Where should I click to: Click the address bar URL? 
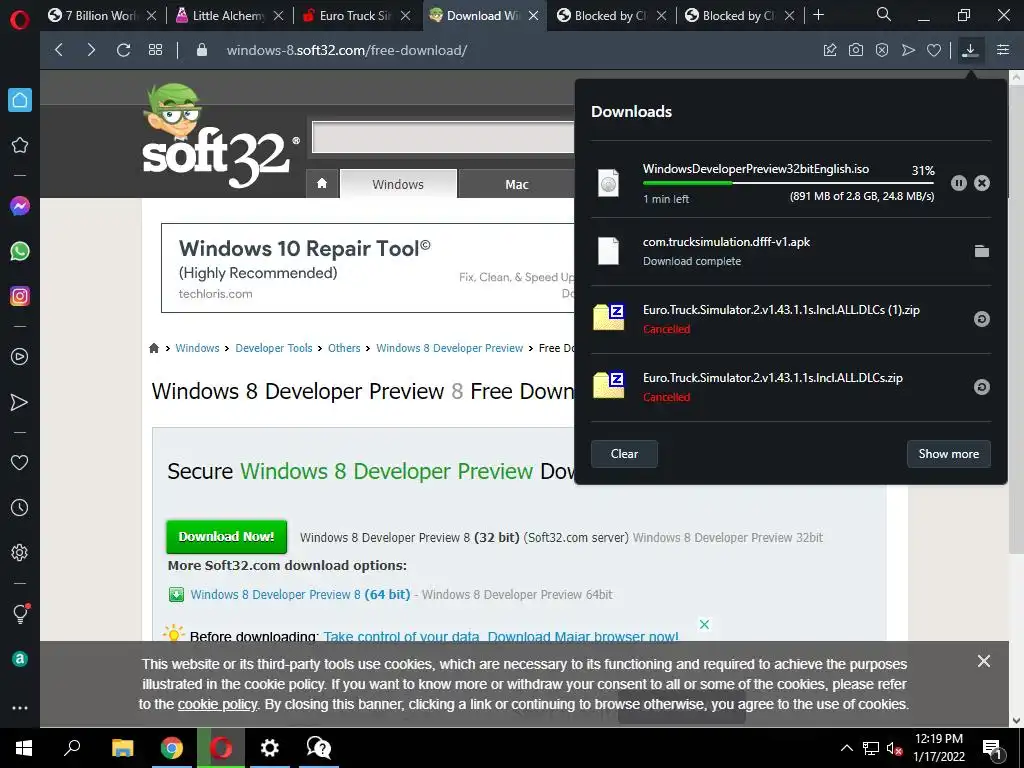tap(347, 50)
